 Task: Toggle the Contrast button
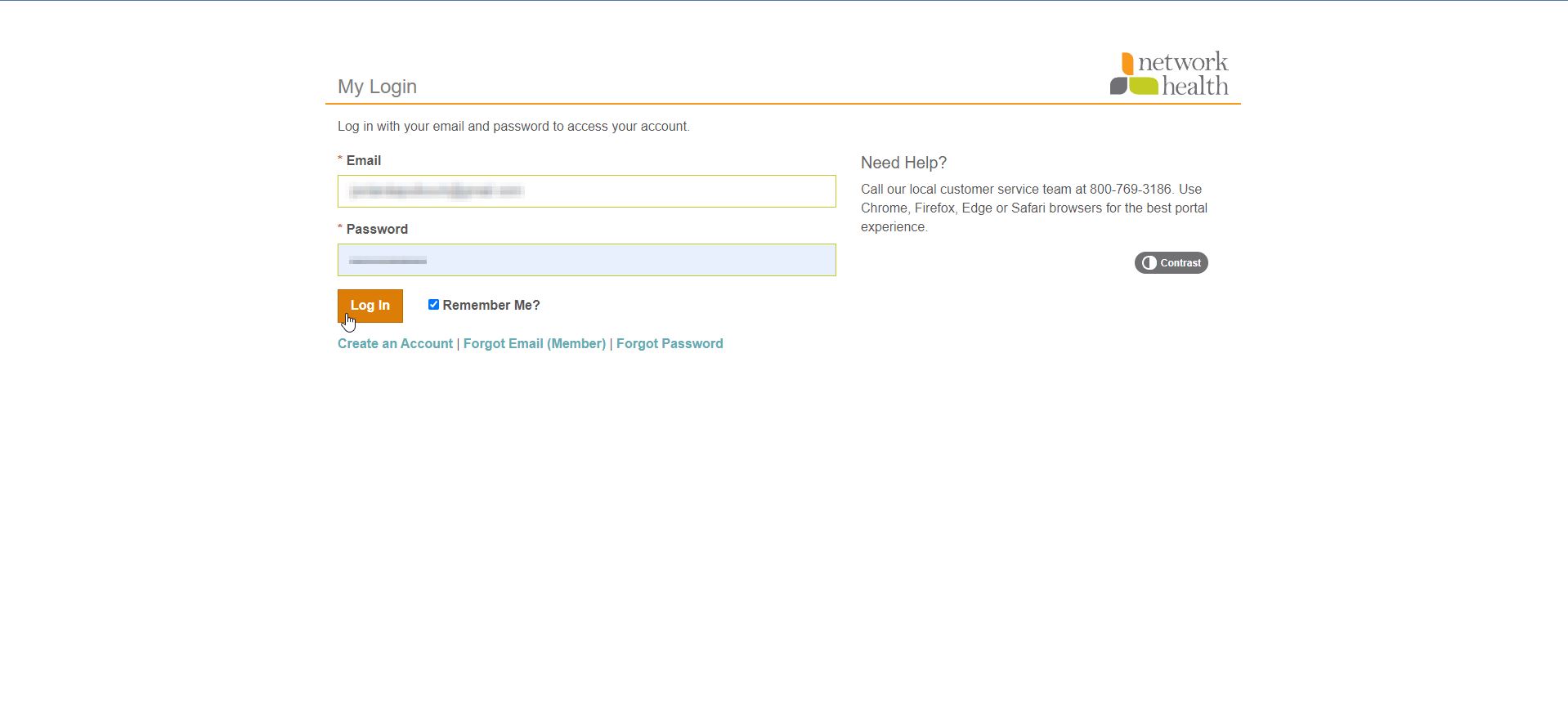coord(1171,262)
